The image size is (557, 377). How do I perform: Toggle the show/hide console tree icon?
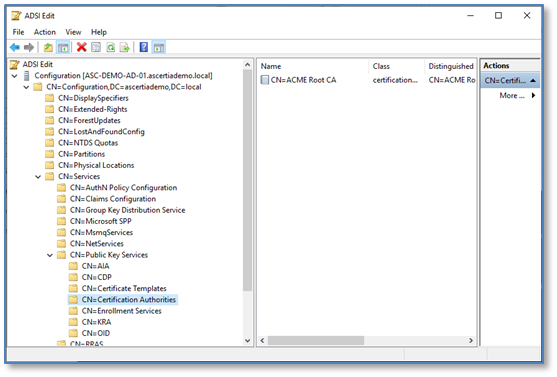click(x=63, y=47)
